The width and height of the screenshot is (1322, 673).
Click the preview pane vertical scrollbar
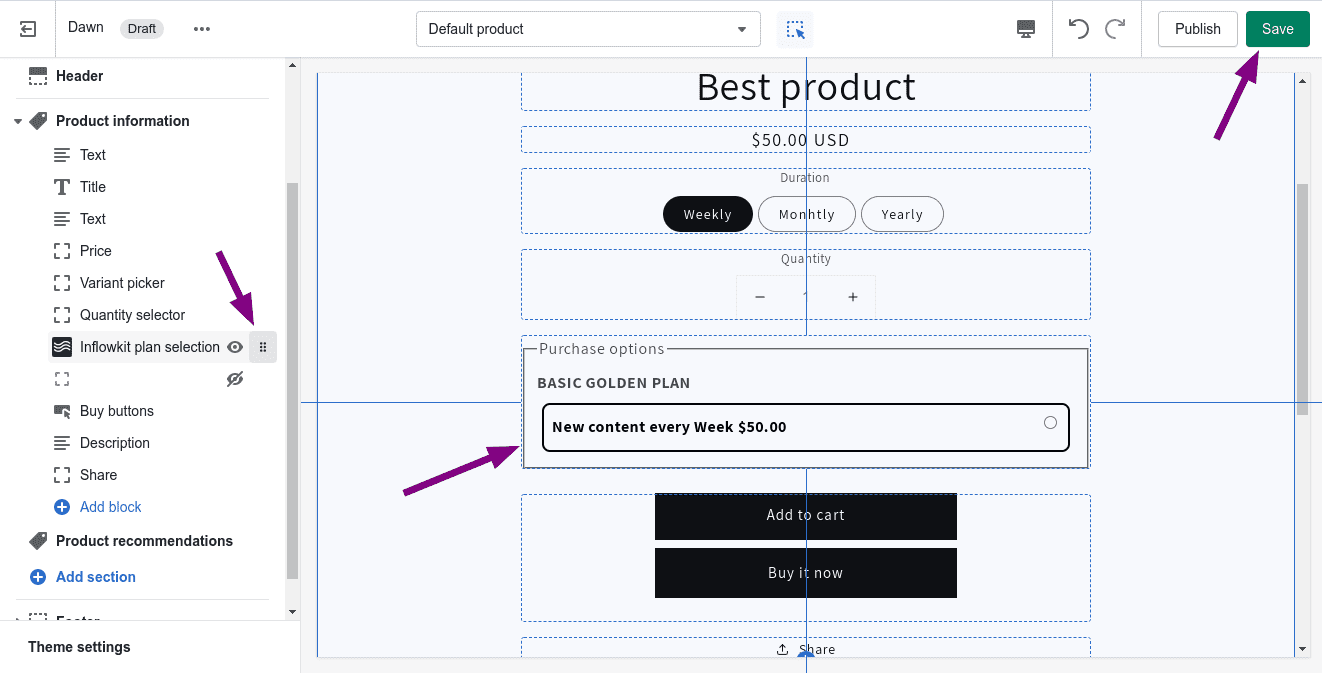click(1302, 300)
